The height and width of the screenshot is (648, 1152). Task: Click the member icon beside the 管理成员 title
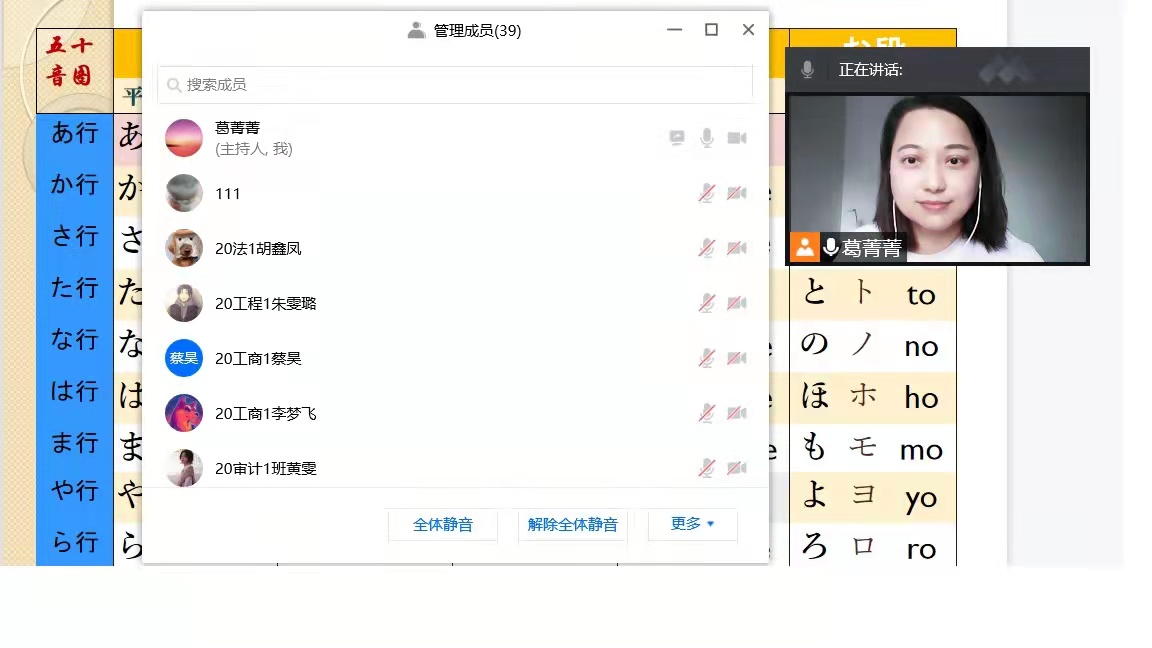(416, 31)
